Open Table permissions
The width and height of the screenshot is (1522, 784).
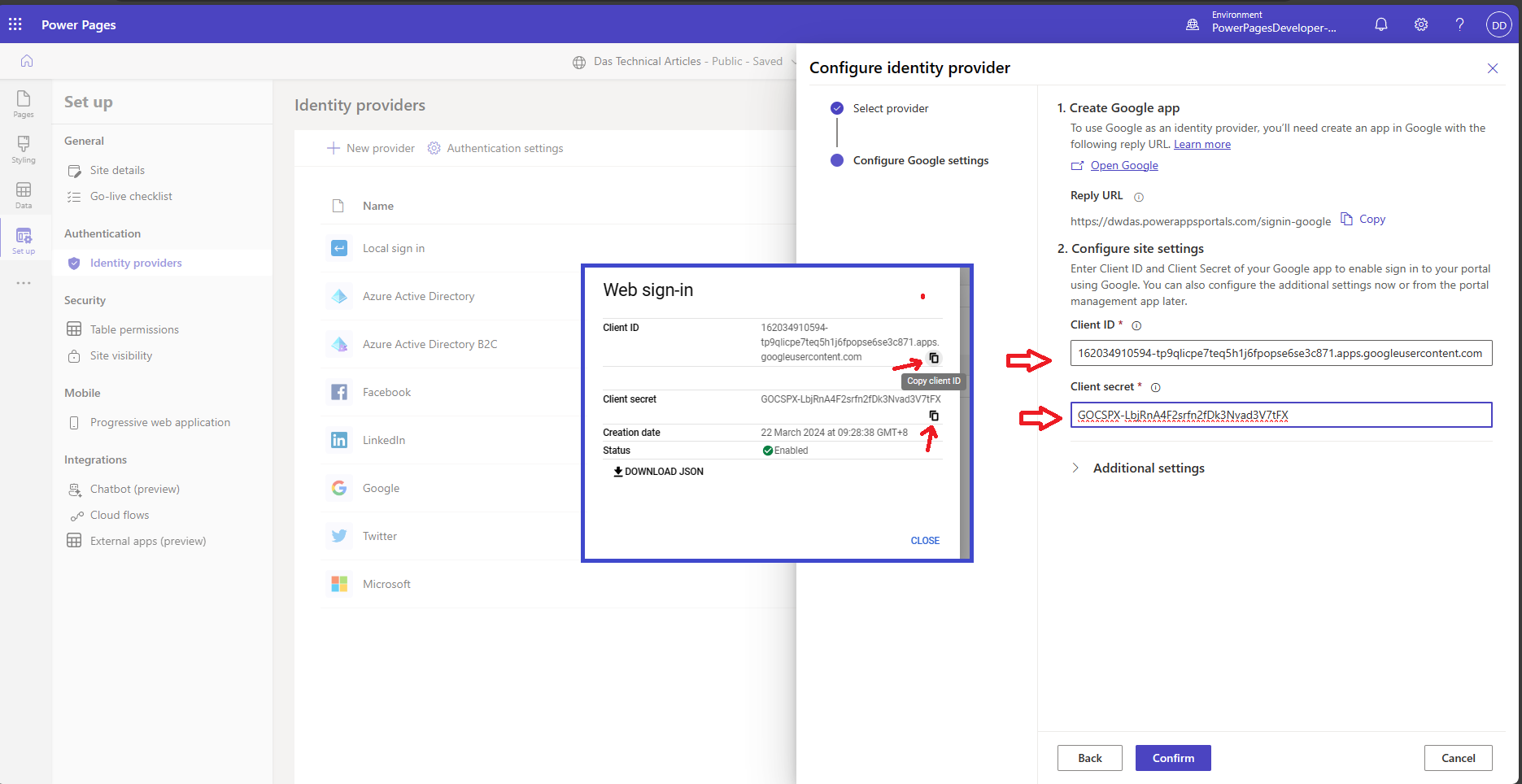click(134, 329)
